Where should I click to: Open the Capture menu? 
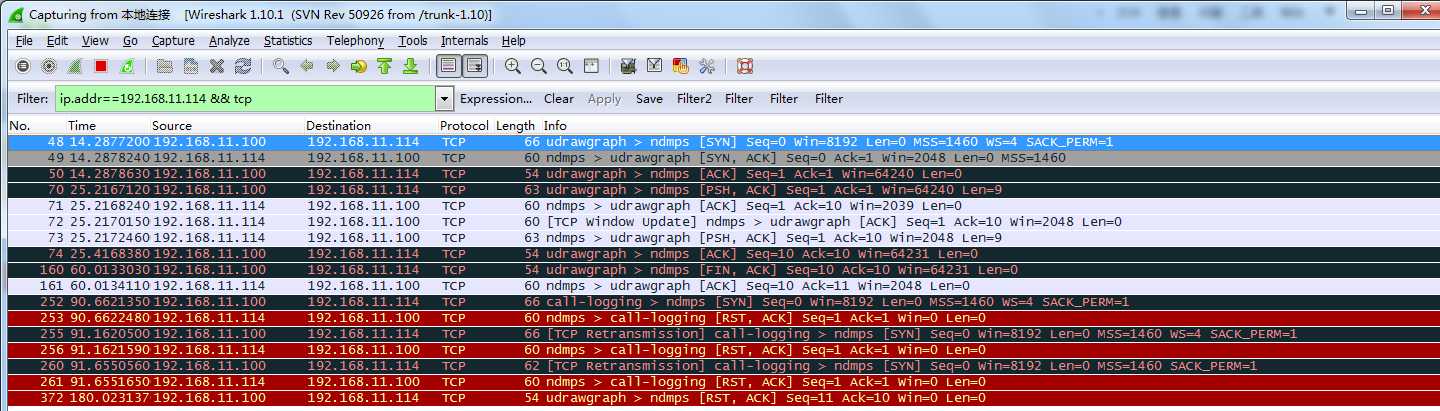coord(173,41)
